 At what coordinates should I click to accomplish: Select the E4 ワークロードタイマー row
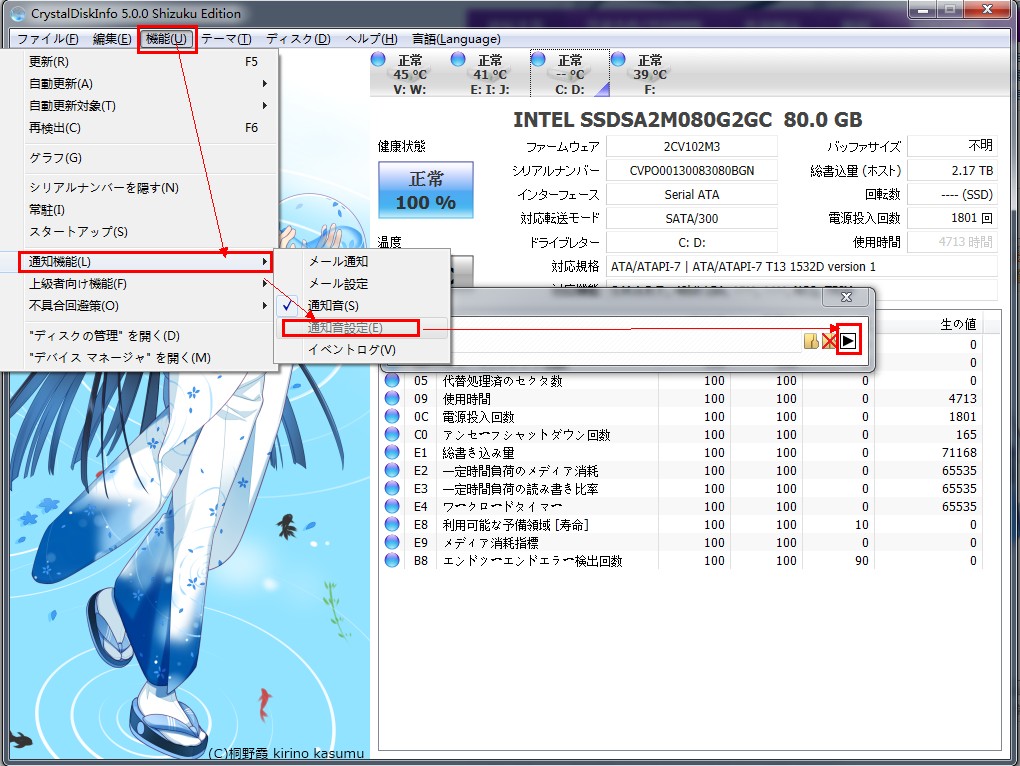coord(681,507)
